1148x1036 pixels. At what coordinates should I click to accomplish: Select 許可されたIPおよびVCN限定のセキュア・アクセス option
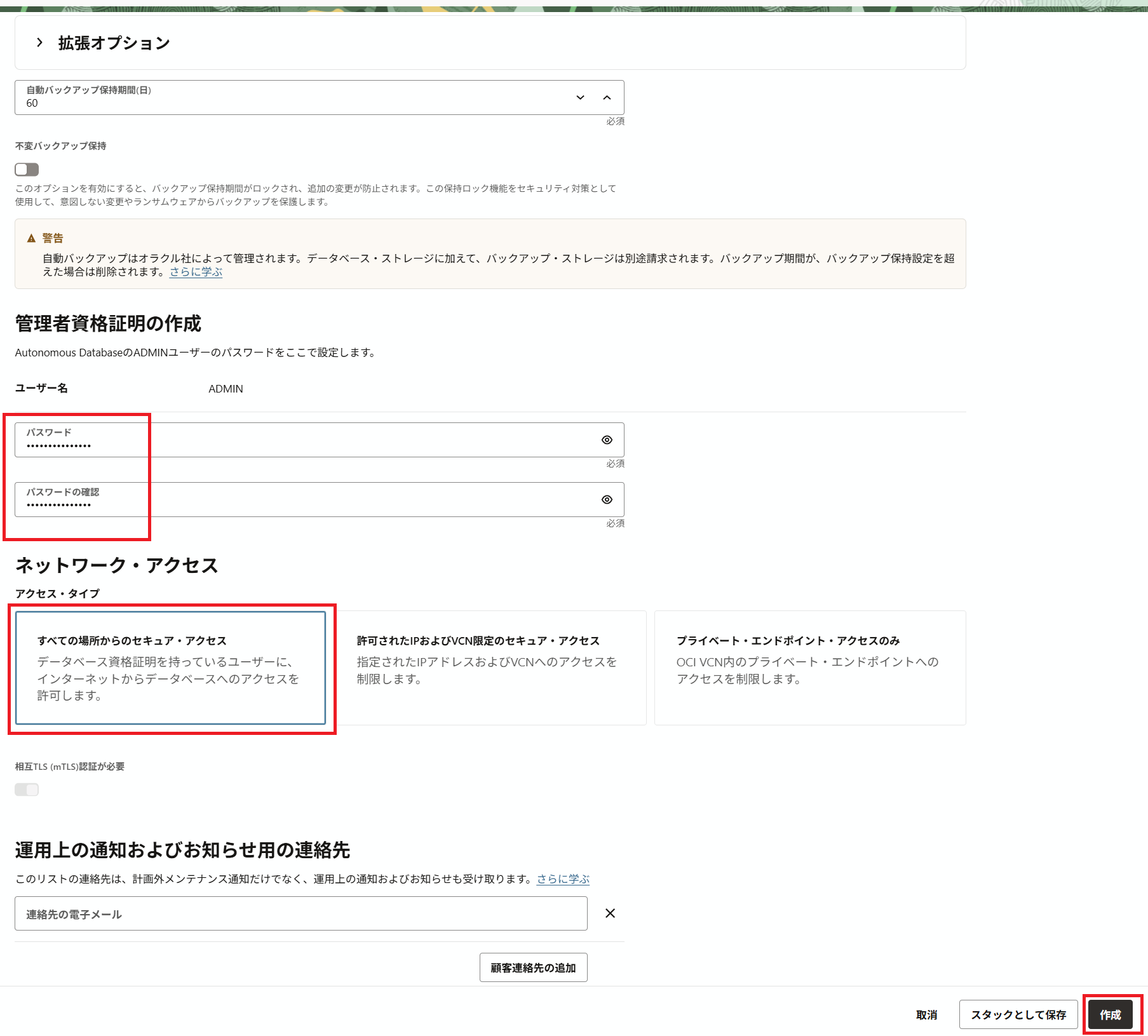tap(490, 668)
